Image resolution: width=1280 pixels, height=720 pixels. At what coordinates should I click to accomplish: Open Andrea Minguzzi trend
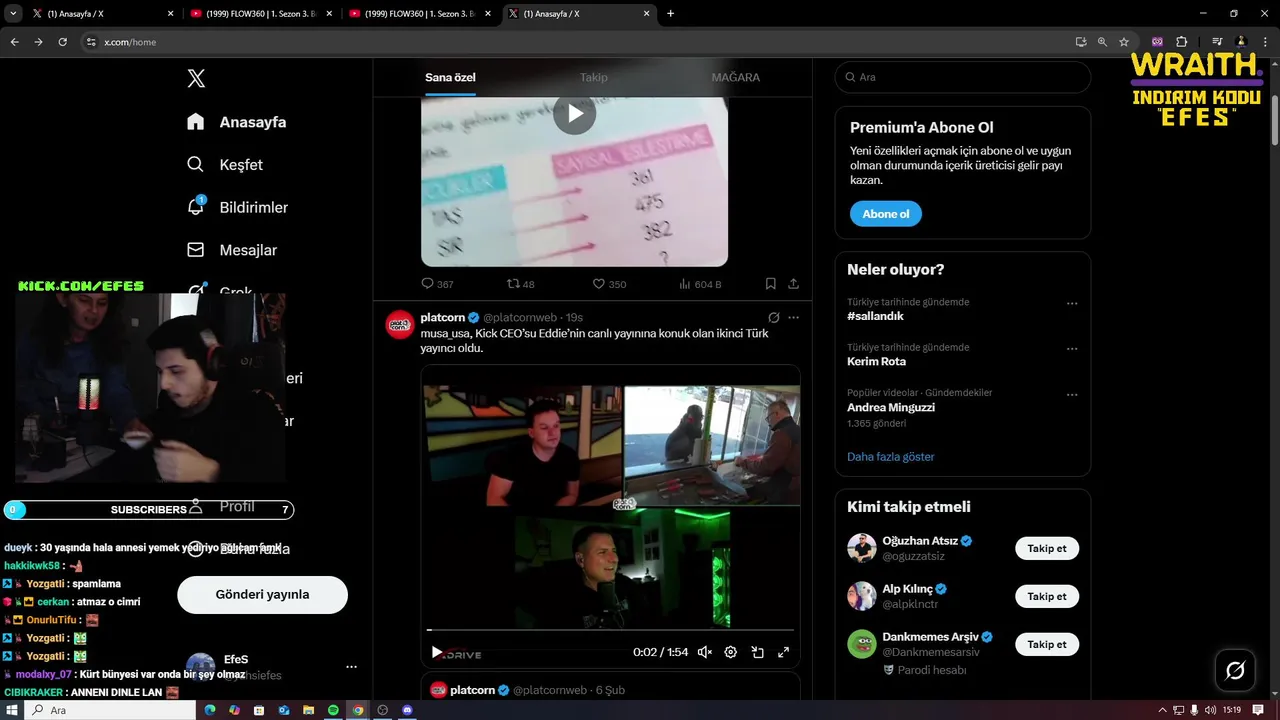point(891,407)
